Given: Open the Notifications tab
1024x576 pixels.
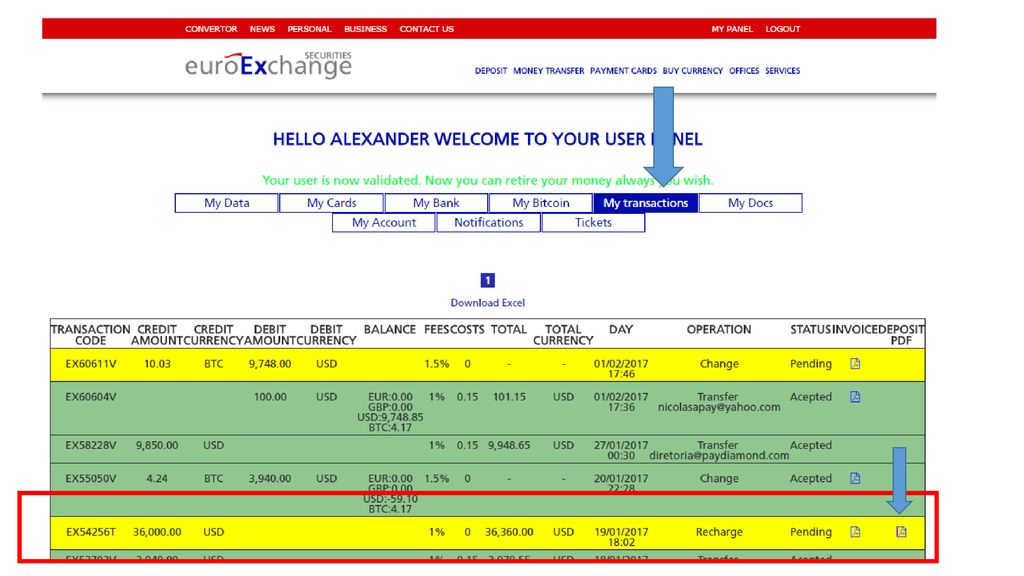Looking at the screenshot, I should [x=488, y=223].
